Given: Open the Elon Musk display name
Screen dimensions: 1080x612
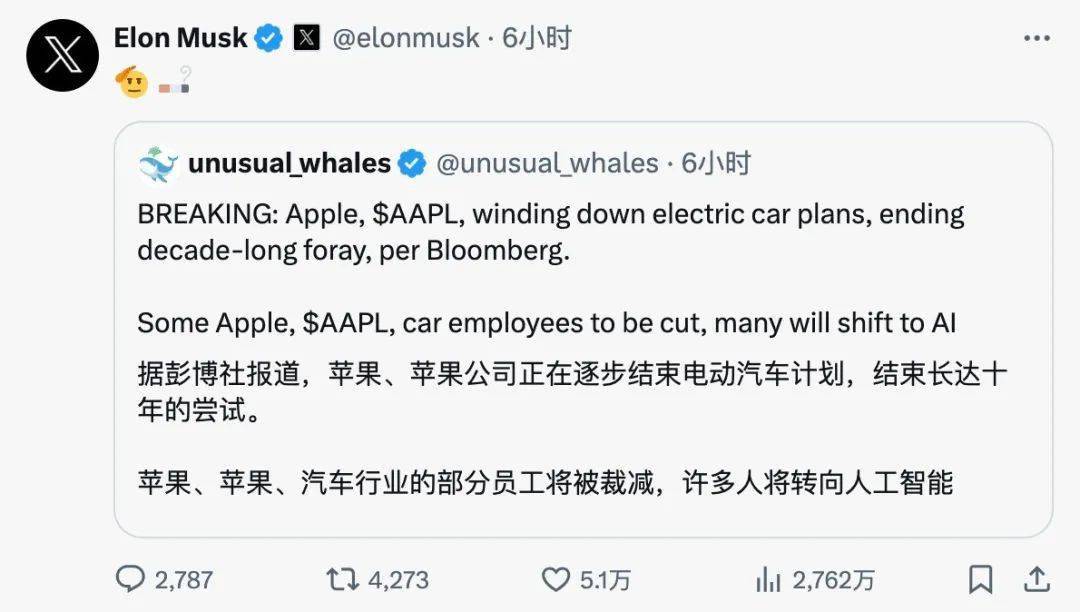Looking at the screenshot, I should [180, 39].
